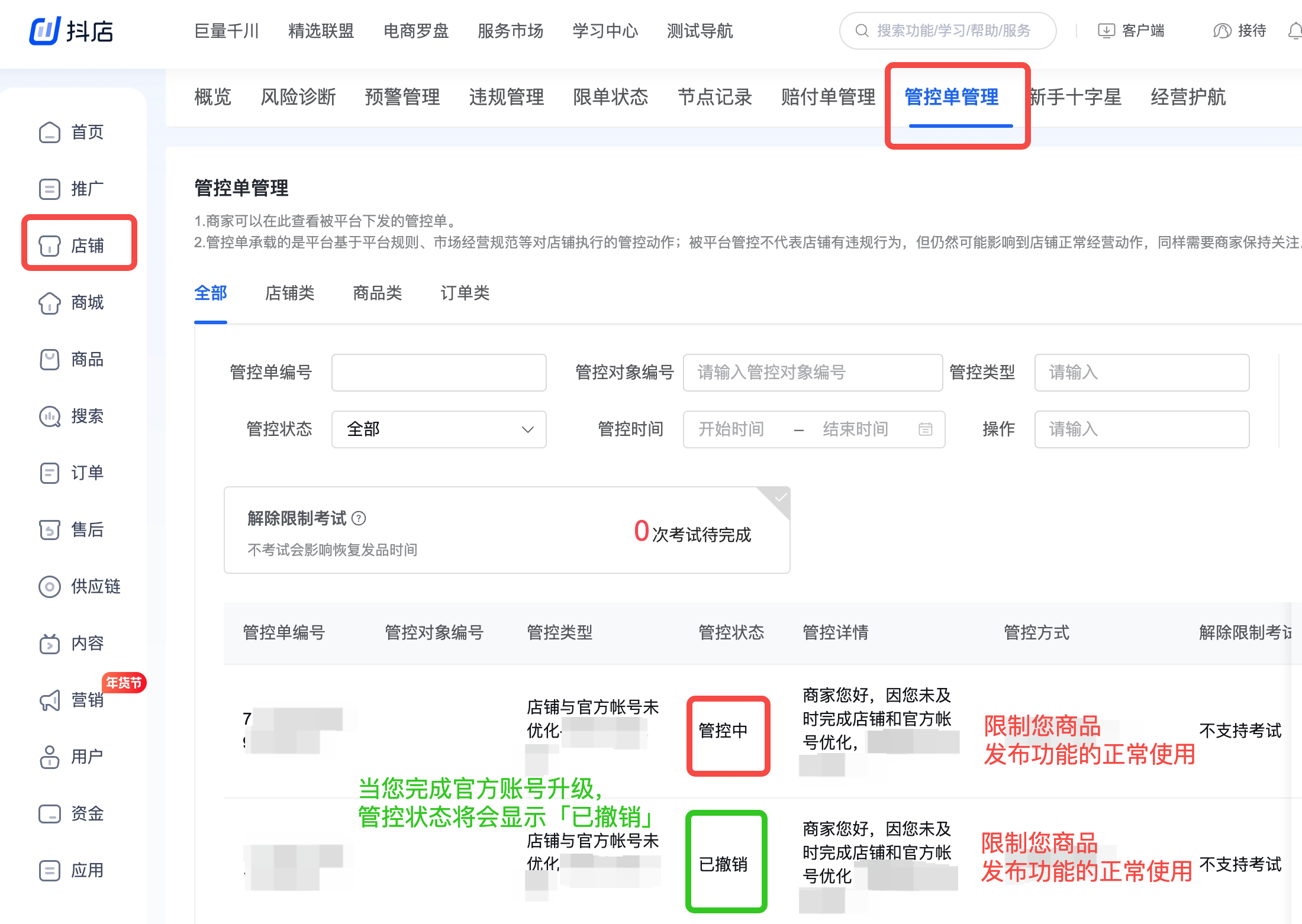The width and height of the screenshot is (1302, 924).
Task: Open the 管控类型 selection field
Action: point(1141,373)
